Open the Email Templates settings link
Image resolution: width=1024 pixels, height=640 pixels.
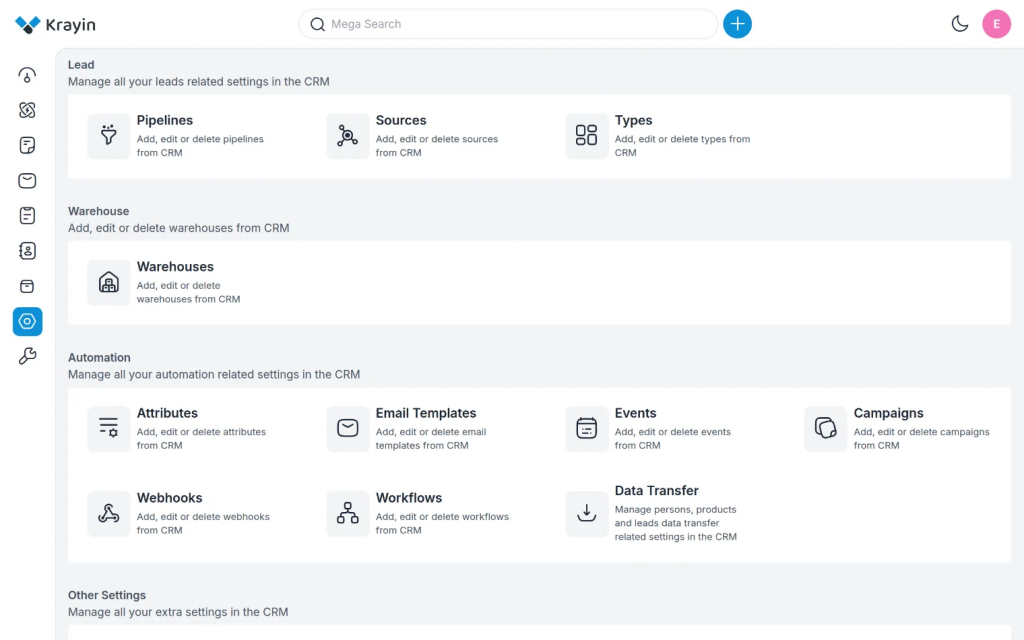(x=426, y=413)
